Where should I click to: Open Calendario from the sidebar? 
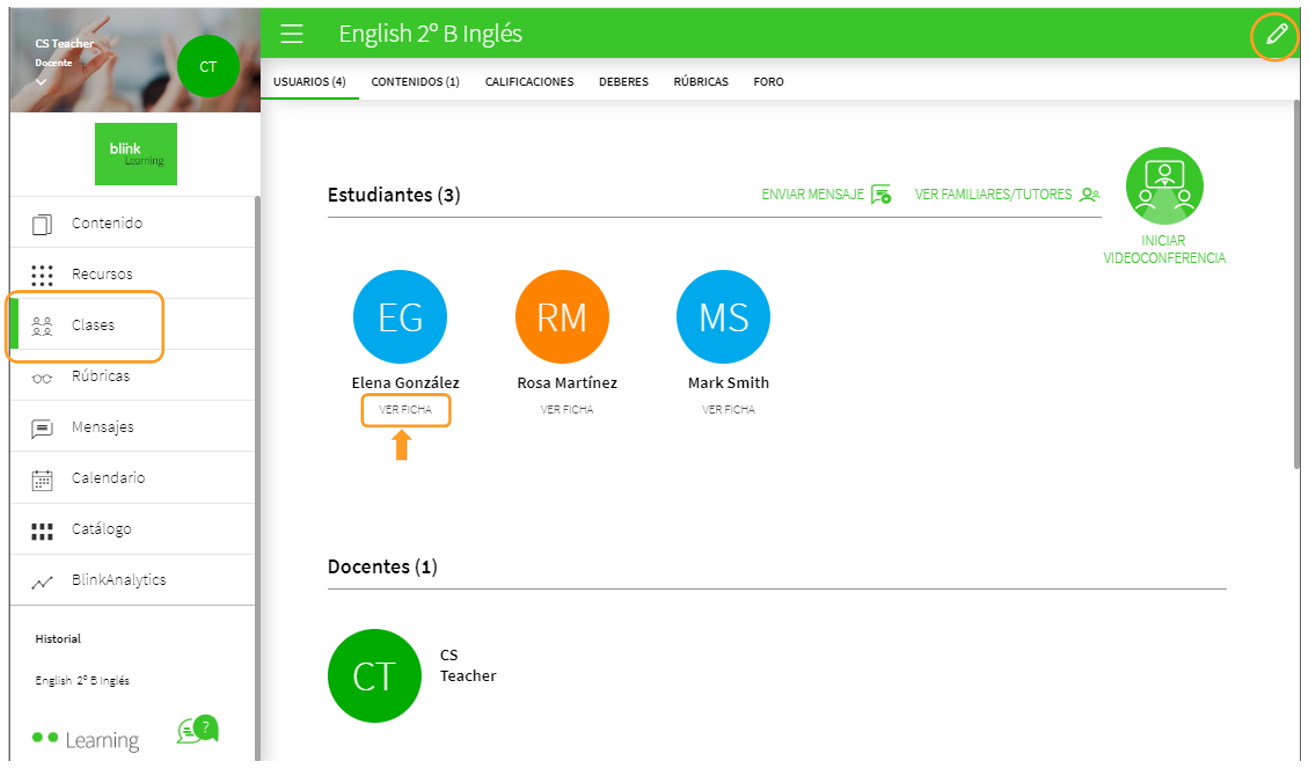pyautogui.click(x=107, y=478)
